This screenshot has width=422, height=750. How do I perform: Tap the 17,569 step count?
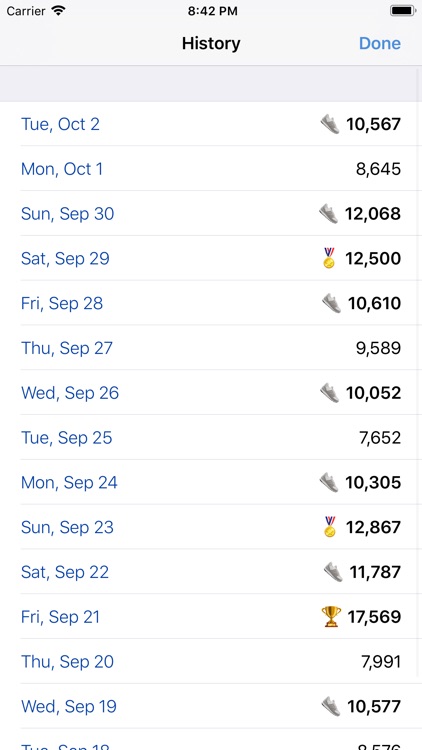tap(374, 617)
